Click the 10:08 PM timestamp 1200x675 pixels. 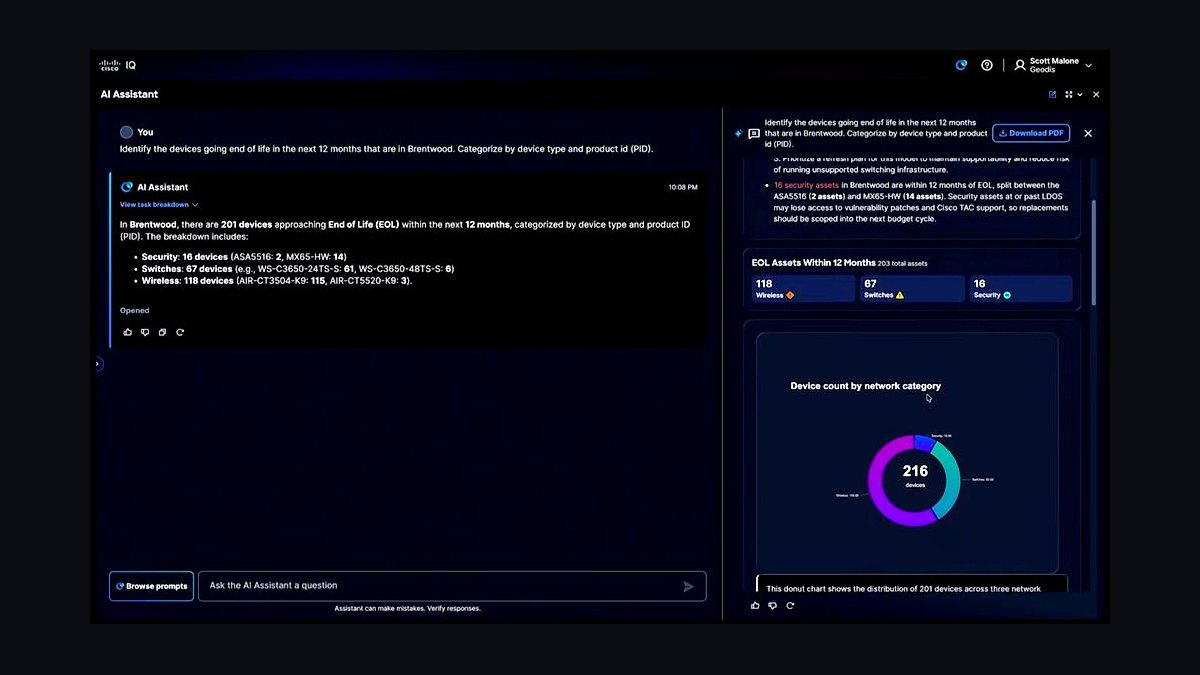point(683,187)
